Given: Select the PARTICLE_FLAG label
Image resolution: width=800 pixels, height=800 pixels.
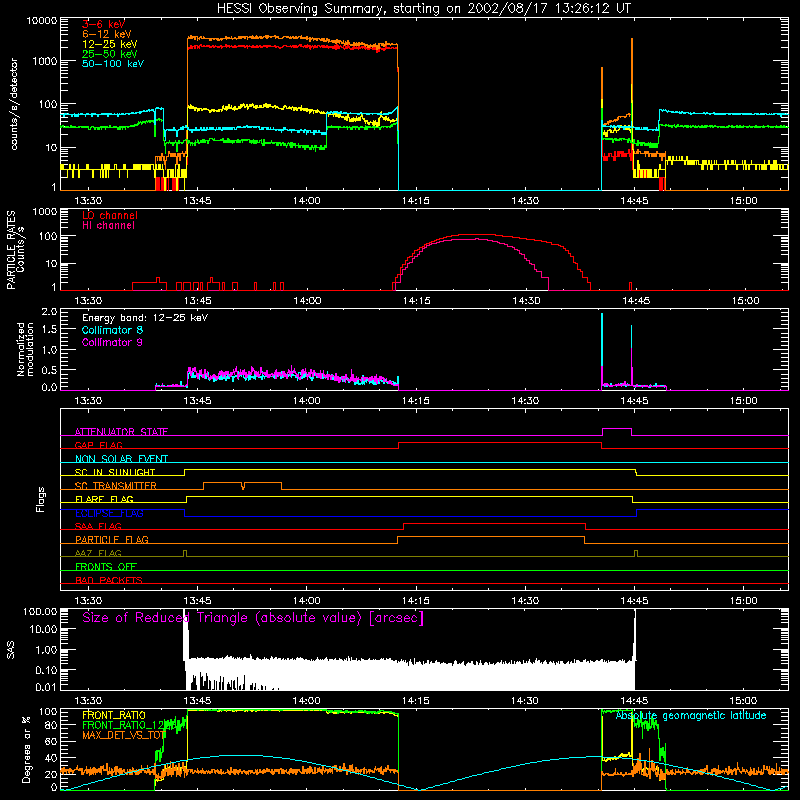Looking at the screenshot, I should coord(112,539).
